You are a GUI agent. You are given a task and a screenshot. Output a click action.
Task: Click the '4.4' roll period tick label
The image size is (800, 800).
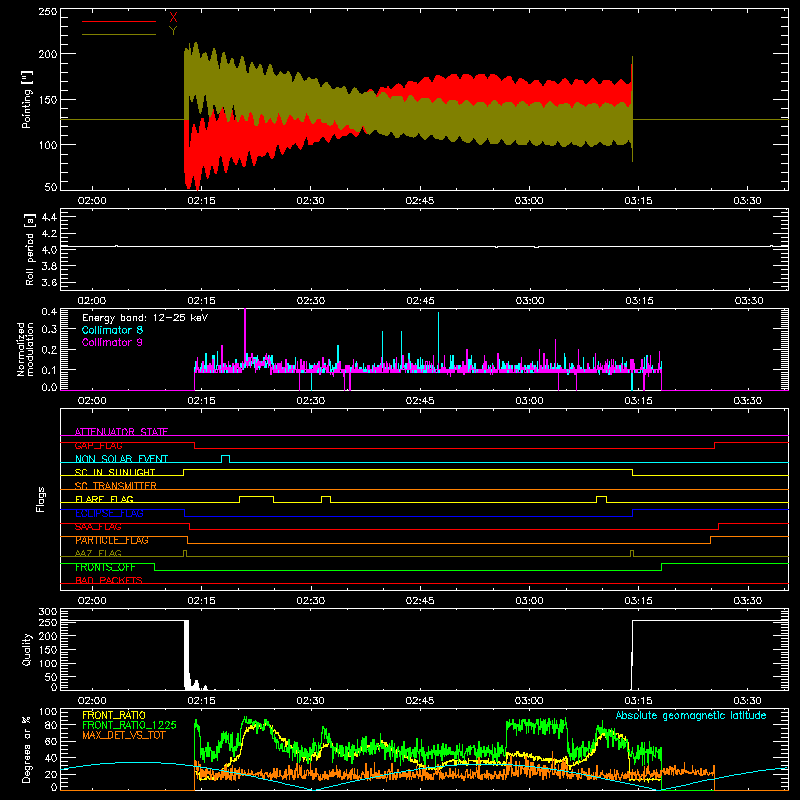point(49,218)
